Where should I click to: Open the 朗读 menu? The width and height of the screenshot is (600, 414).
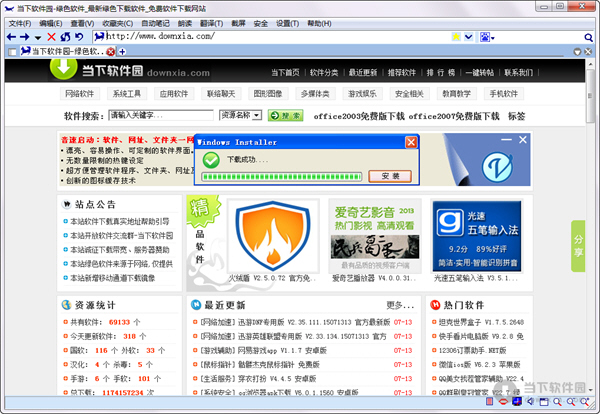[185, 24]
